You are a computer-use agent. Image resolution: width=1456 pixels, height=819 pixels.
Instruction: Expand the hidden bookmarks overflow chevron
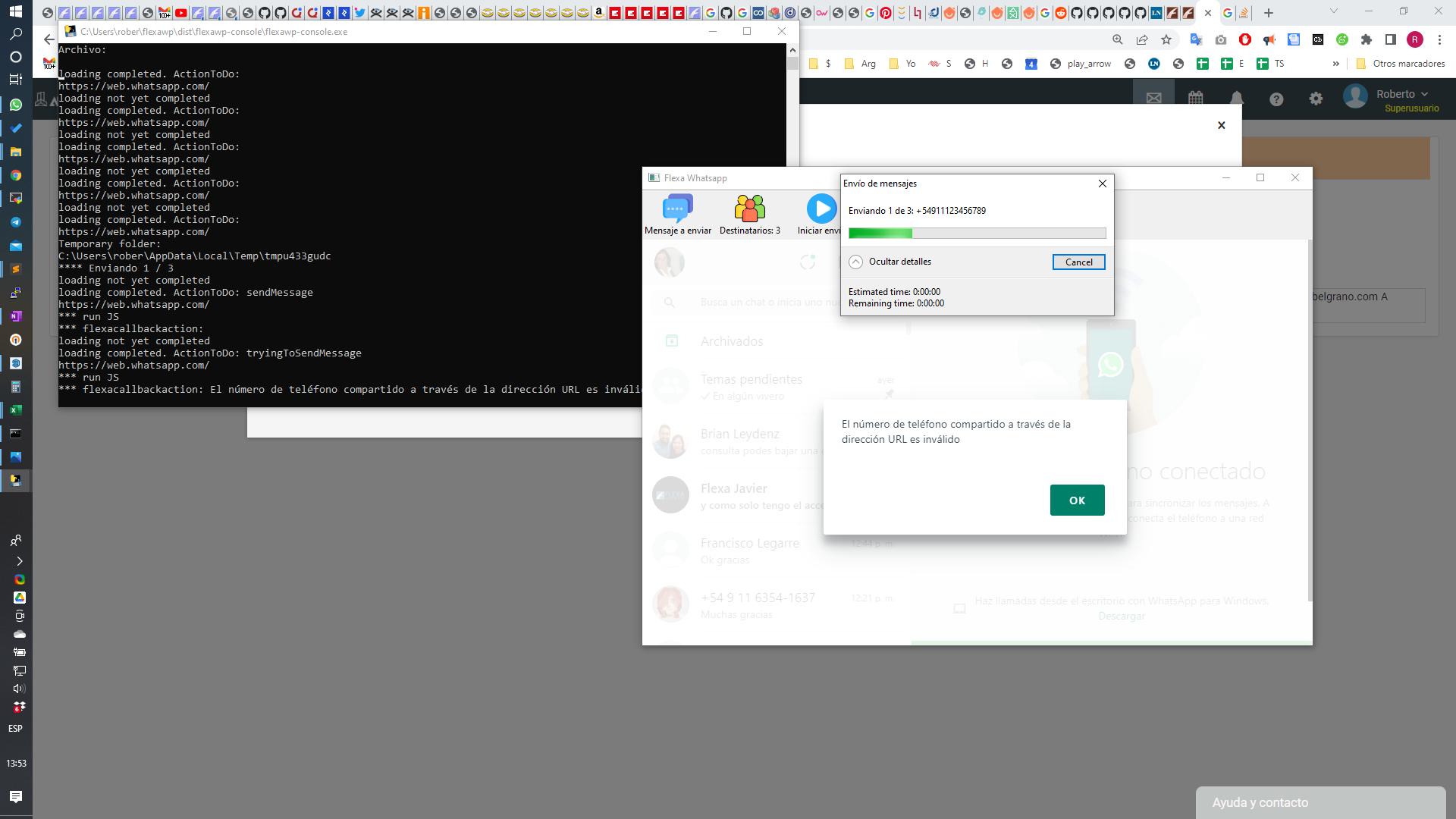(x=1336, y=64)
